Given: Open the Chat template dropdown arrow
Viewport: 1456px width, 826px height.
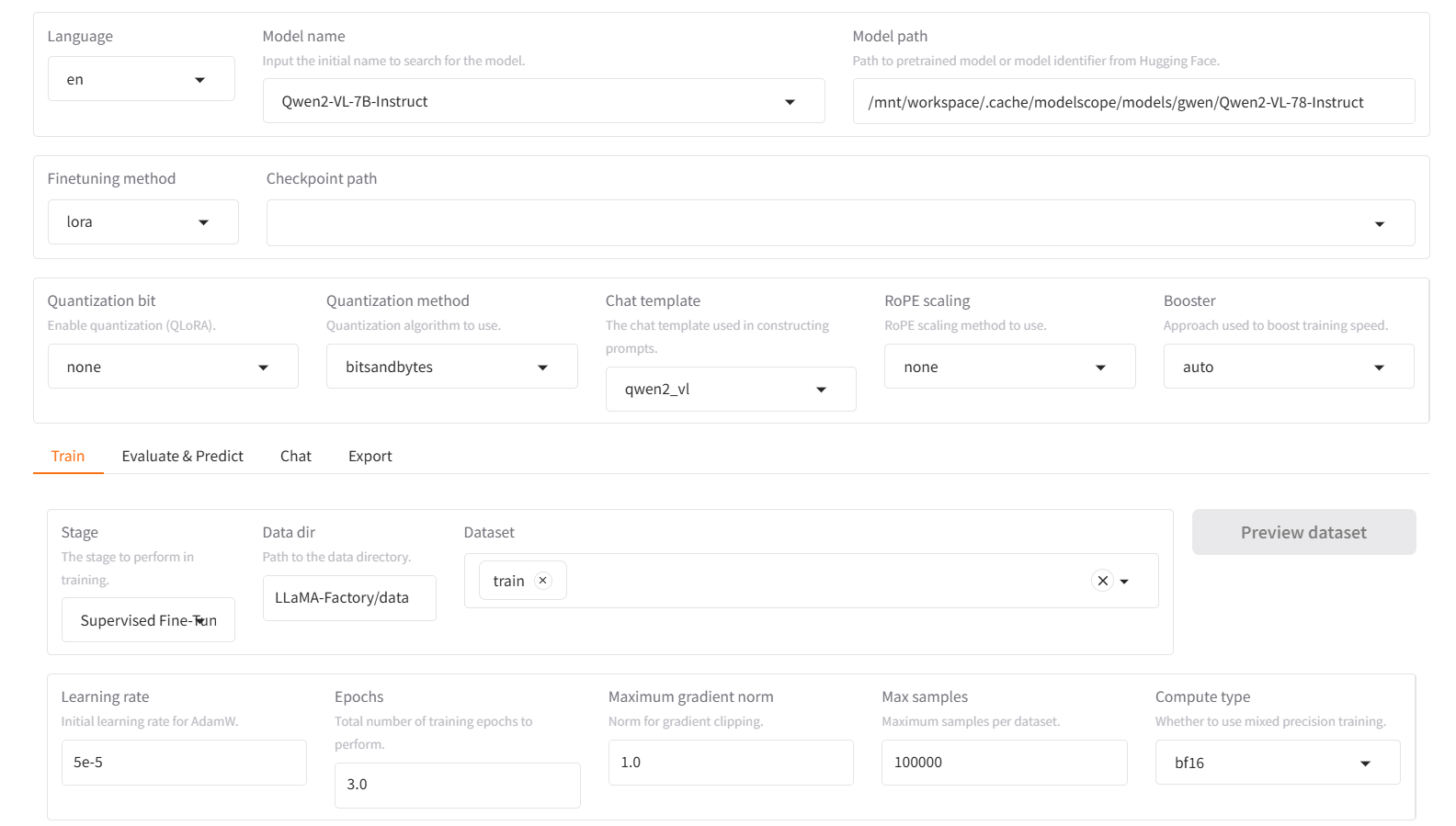Looking at the screenshot, I should [x=821, y=390].
